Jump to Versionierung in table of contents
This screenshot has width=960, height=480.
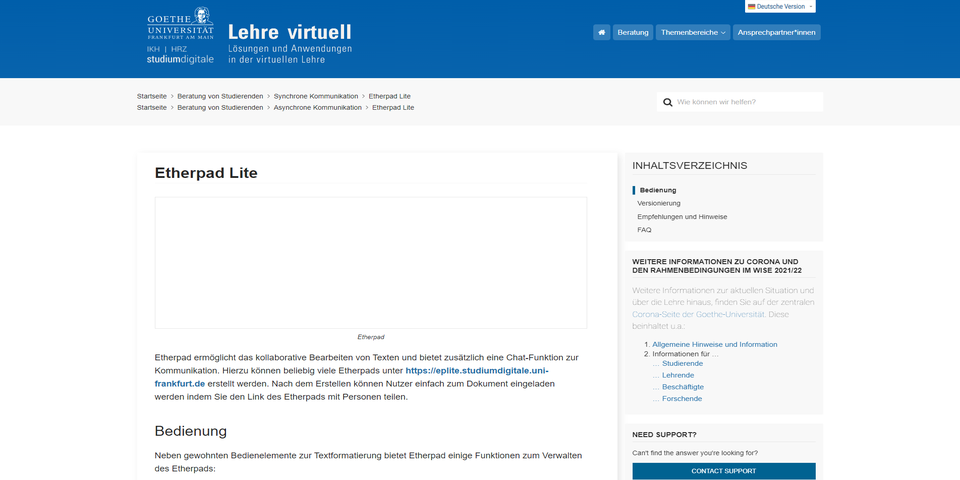click(x=659, y=203)
